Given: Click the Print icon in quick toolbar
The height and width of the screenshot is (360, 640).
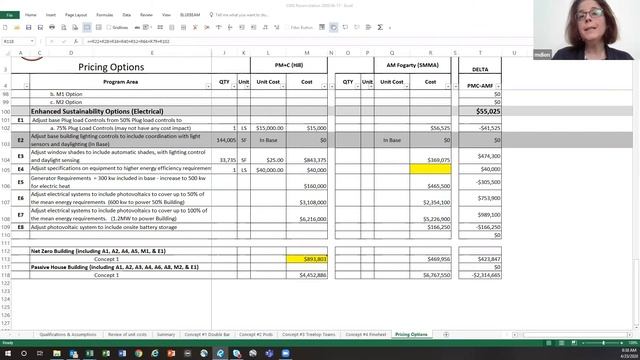Looking at the screenshot, I should (x=52, y=27).
